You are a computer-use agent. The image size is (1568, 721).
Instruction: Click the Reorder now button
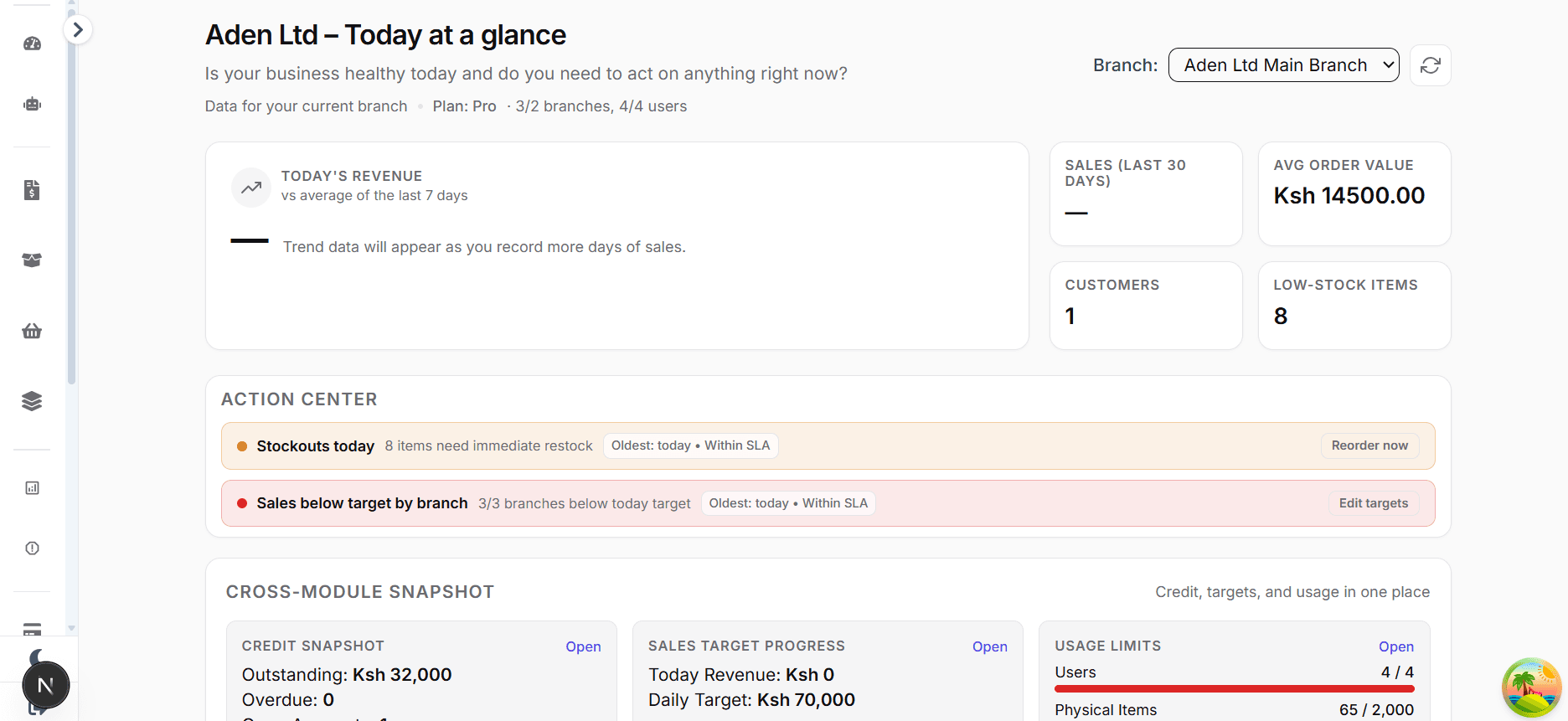click(1370, 445)
